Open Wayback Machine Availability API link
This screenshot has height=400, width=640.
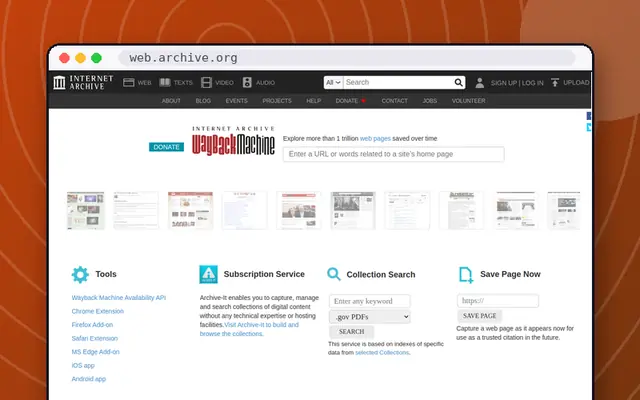(119, 298)
